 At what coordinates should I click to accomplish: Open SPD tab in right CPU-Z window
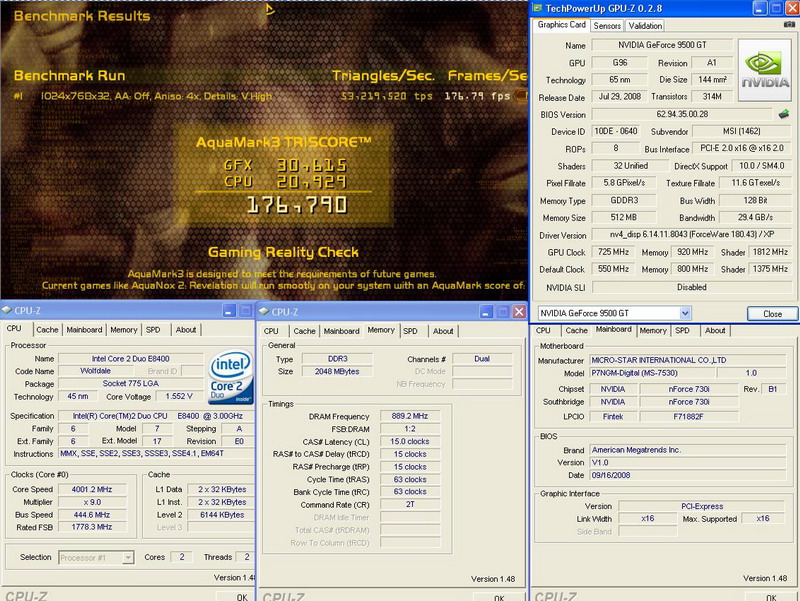[682, 331]
